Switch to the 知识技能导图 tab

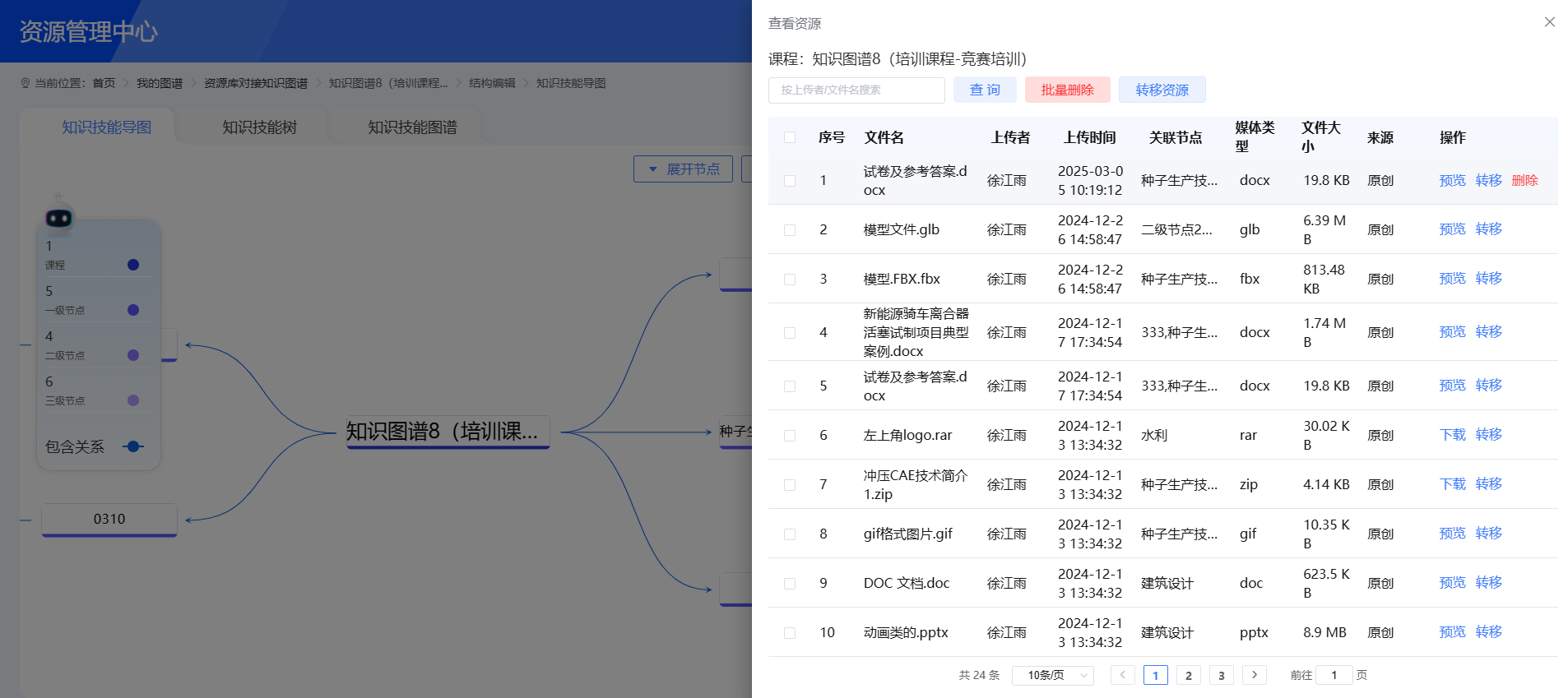[107, 127]
